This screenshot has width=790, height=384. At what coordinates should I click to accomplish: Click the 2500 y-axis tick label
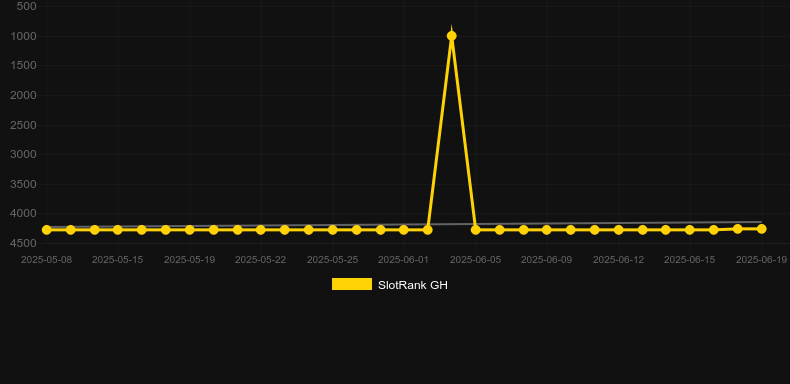(23, 125)
